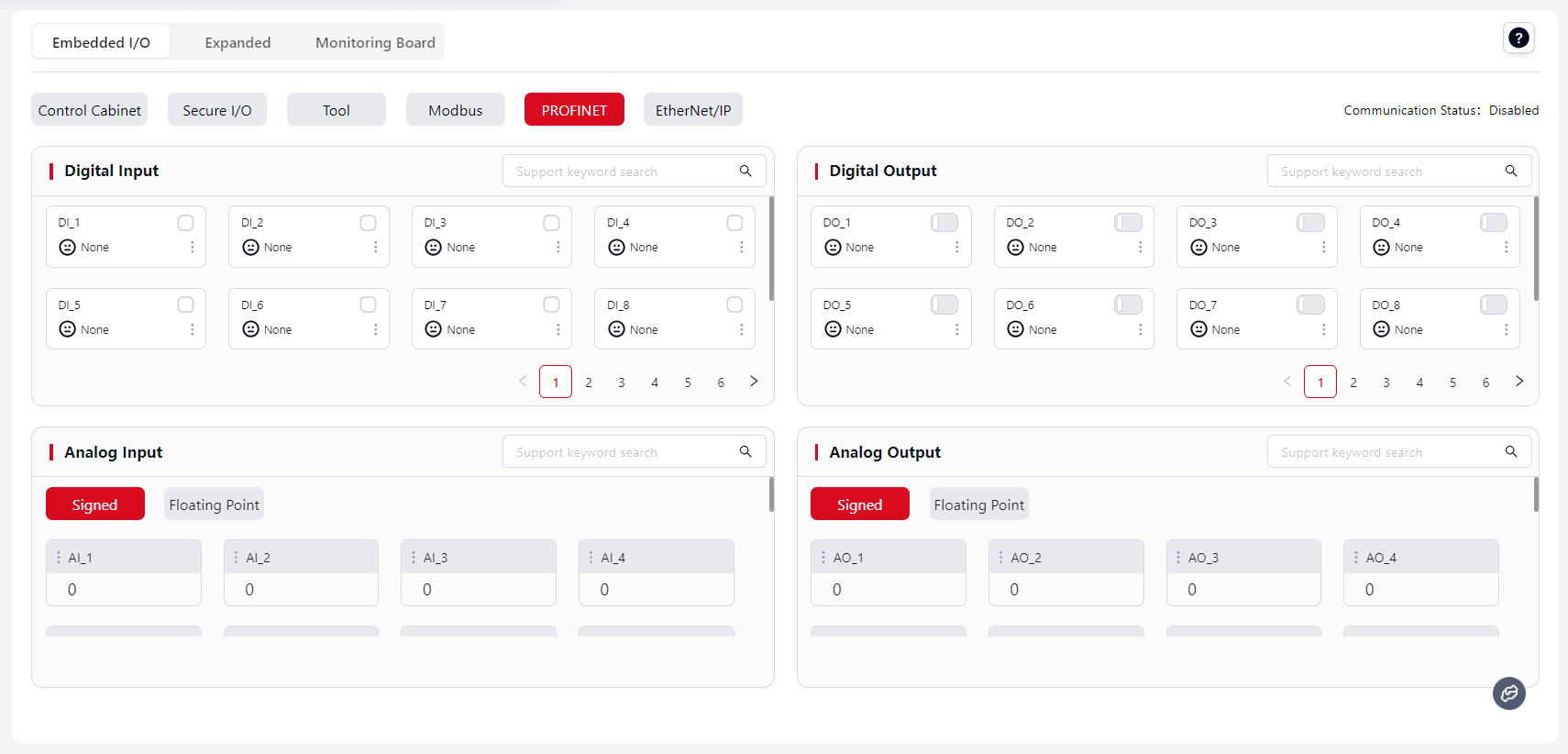Image resolution: width=1568 pixels, height=754 pixels.
Task: Select Floating Point under Analog Input
Action: pyautogui.click(x=214, y=505)
